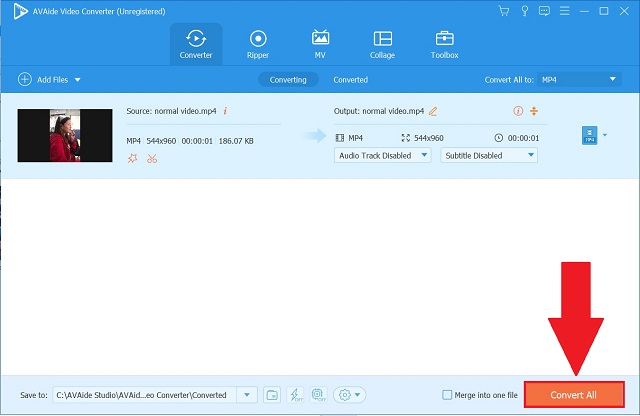Expand the Add Files dropdown arrow

click(78, 80)
